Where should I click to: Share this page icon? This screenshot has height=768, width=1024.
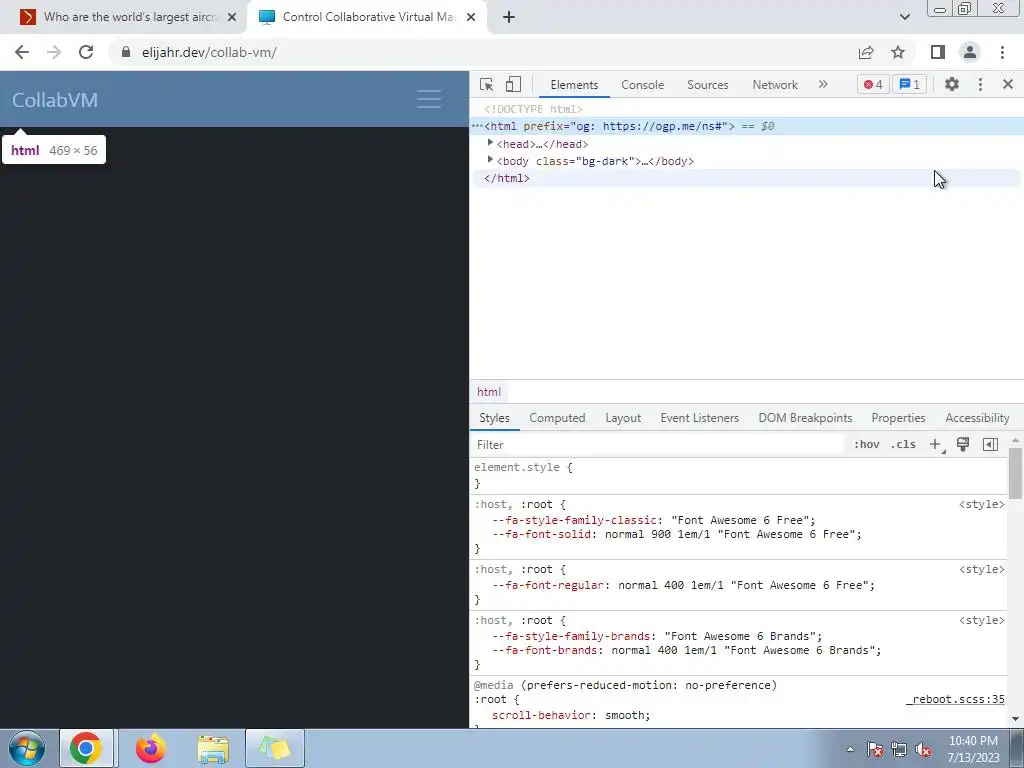coord(866,52)
